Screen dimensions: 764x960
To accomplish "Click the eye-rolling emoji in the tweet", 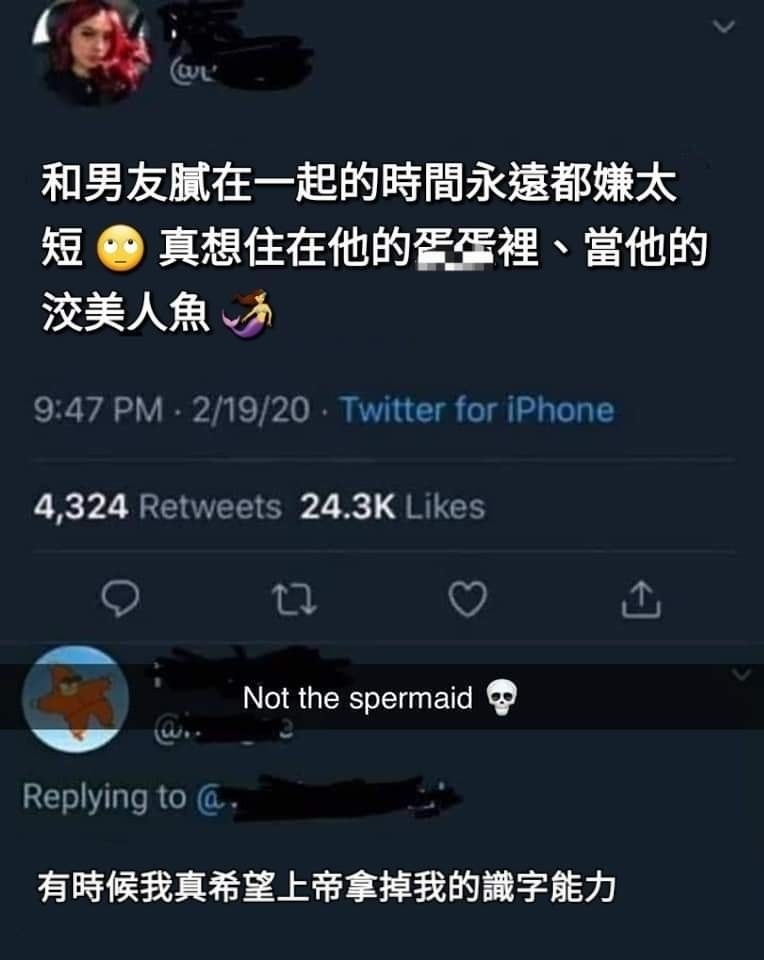I will click(x=121, y=248).
